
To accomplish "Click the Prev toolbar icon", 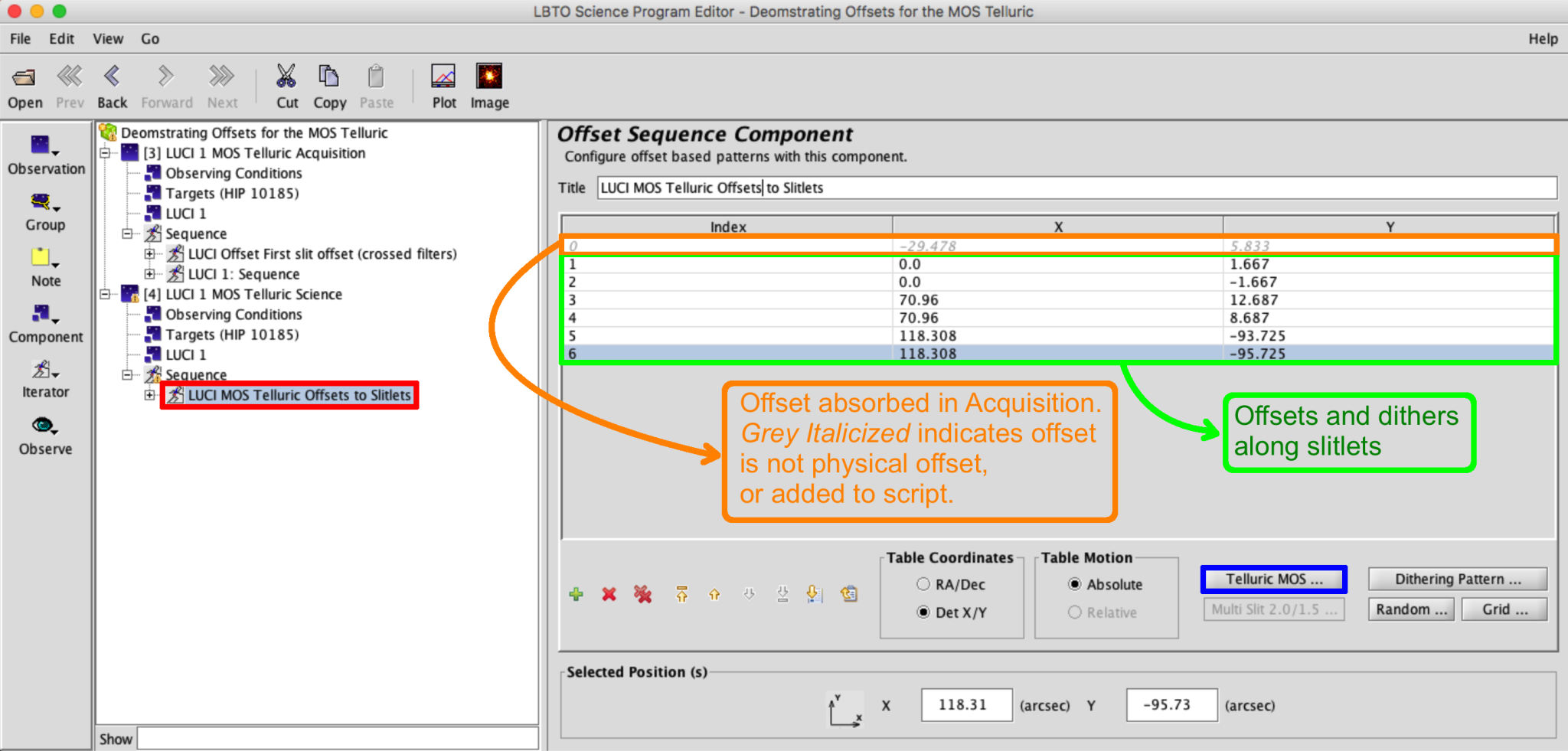I will tap(70, 87).
